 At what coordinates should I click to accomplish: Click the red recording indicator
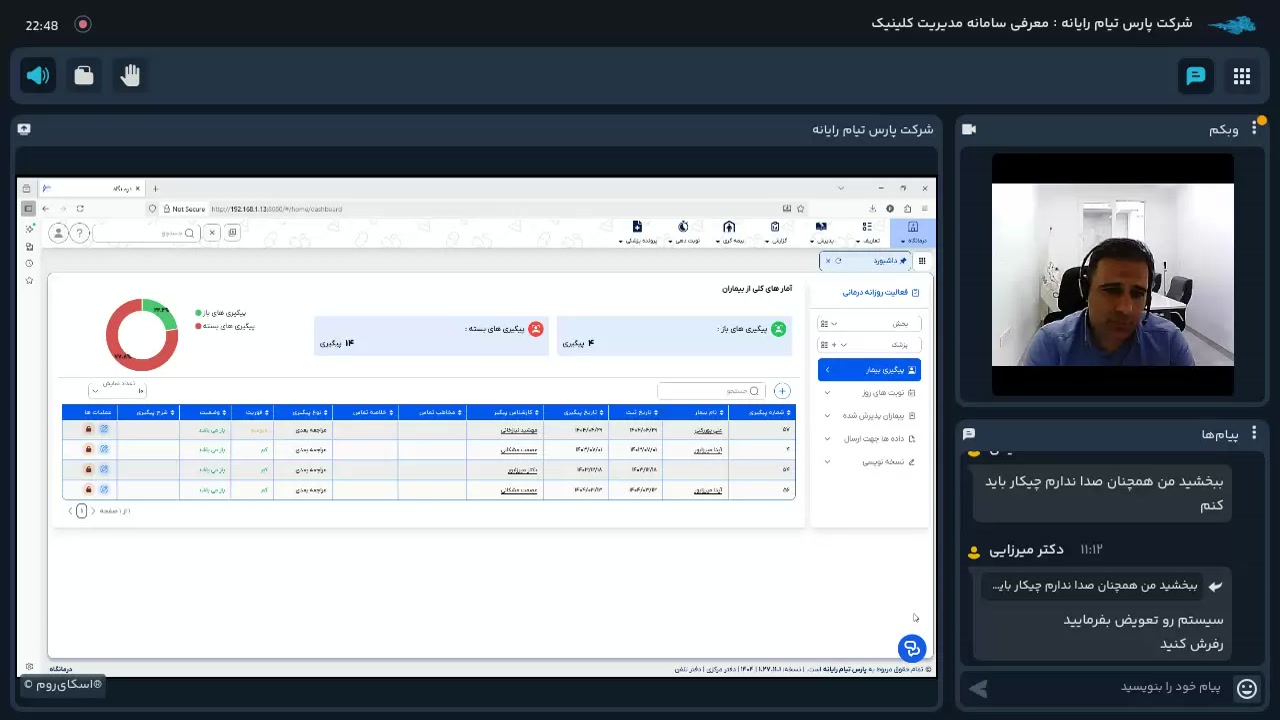coord(83,24)
